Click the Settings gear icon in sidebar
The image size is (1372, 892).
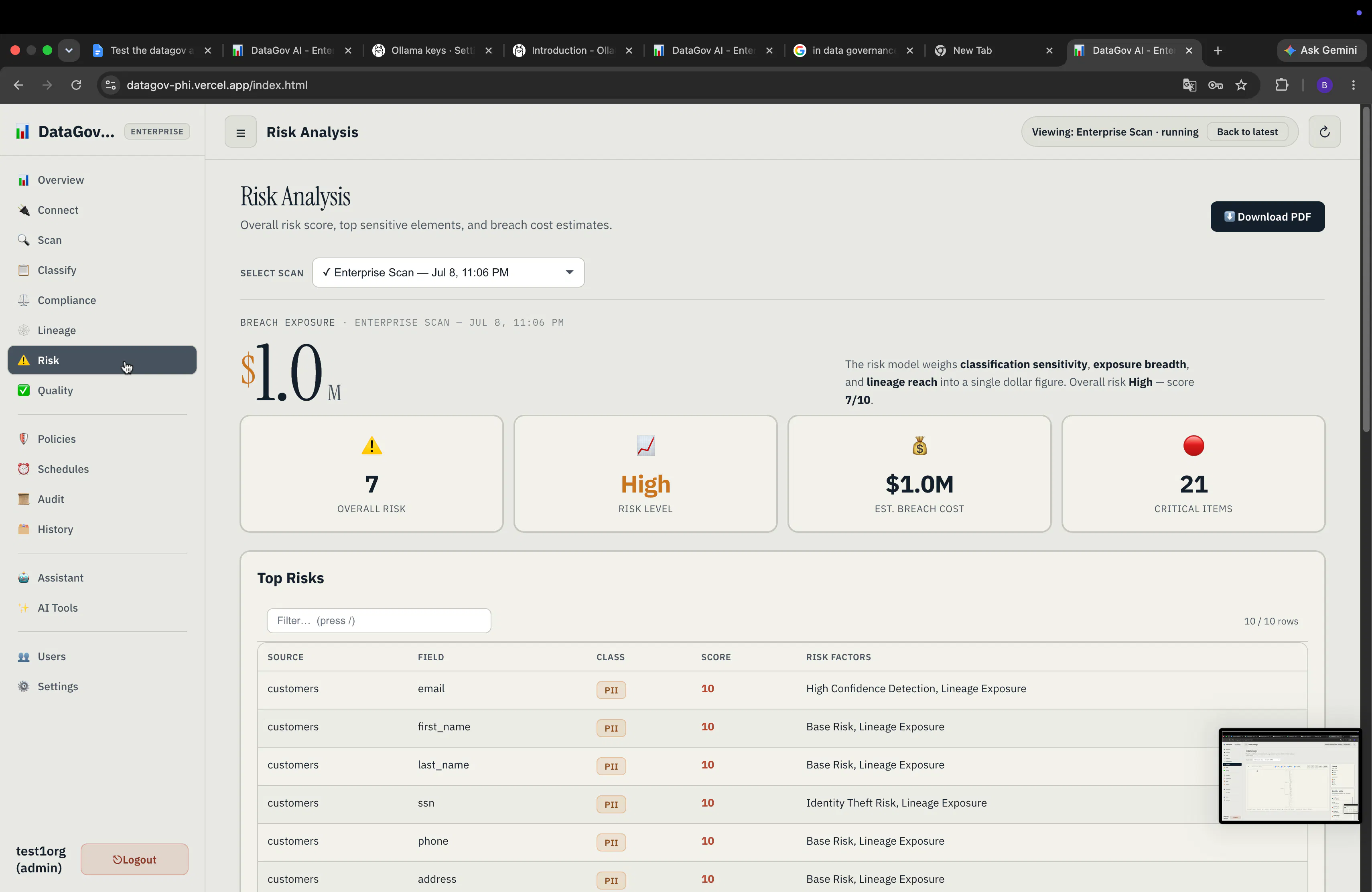coord(24,686)
